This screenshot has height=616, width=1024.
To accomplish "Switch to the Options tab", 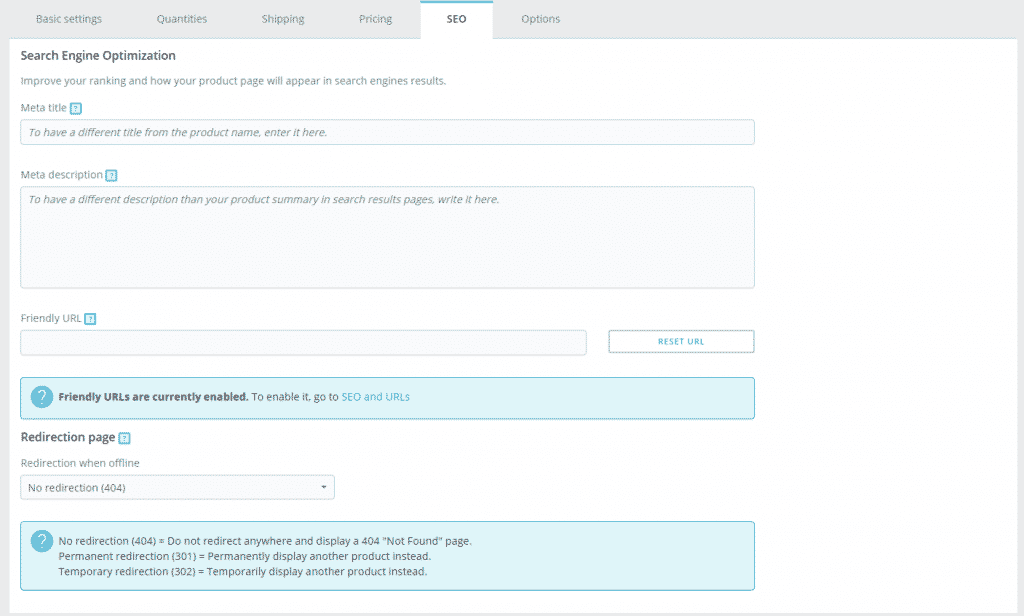I will (540, 18).
